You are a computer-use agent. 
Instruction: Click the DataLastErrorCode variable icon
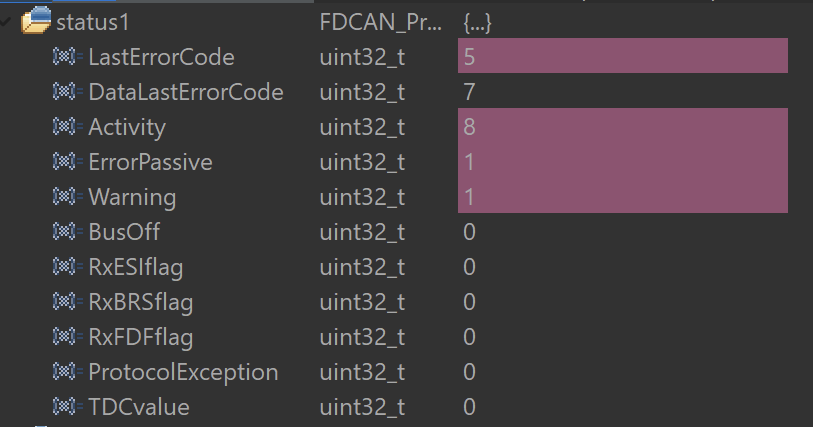(x=65, y=92)
